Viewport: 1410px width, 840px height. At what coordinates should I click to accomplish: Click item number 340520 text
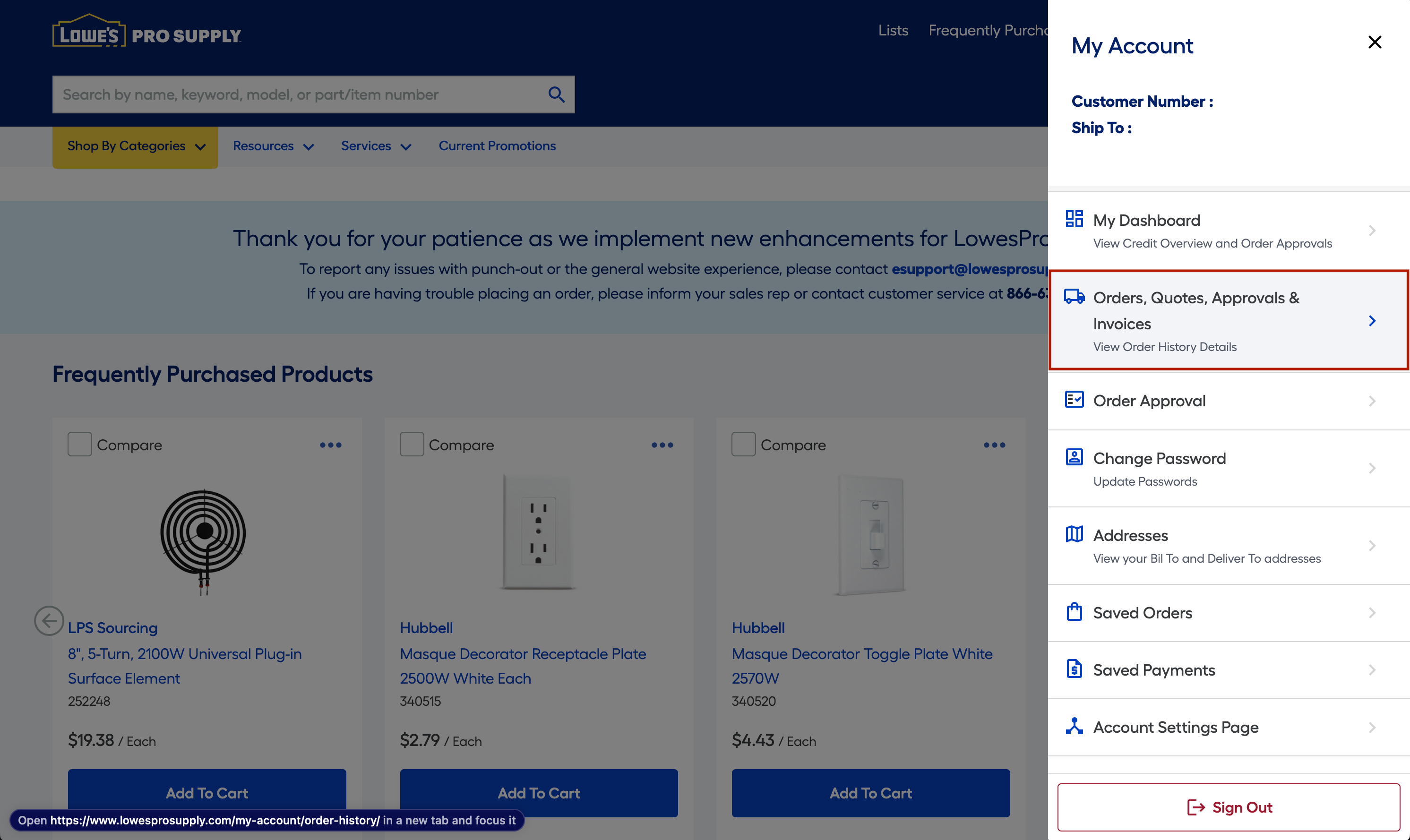pos(753,701)
